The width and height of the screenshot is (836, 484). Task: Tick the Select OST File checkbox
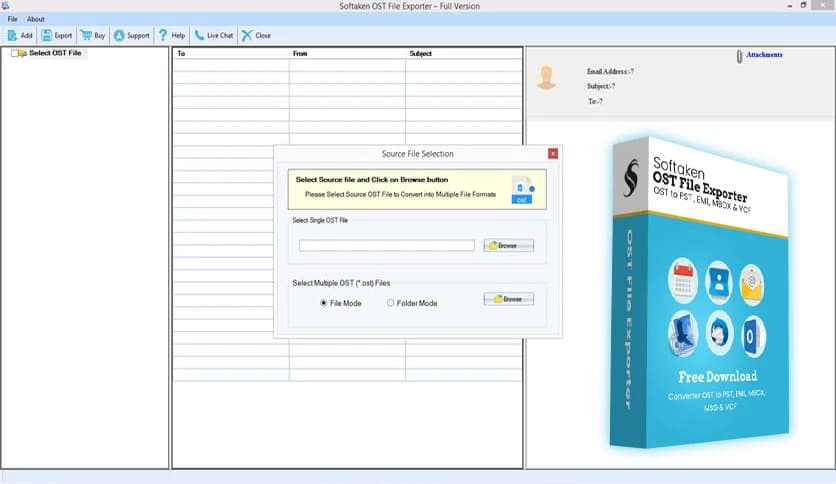click(x=15, y=53)
